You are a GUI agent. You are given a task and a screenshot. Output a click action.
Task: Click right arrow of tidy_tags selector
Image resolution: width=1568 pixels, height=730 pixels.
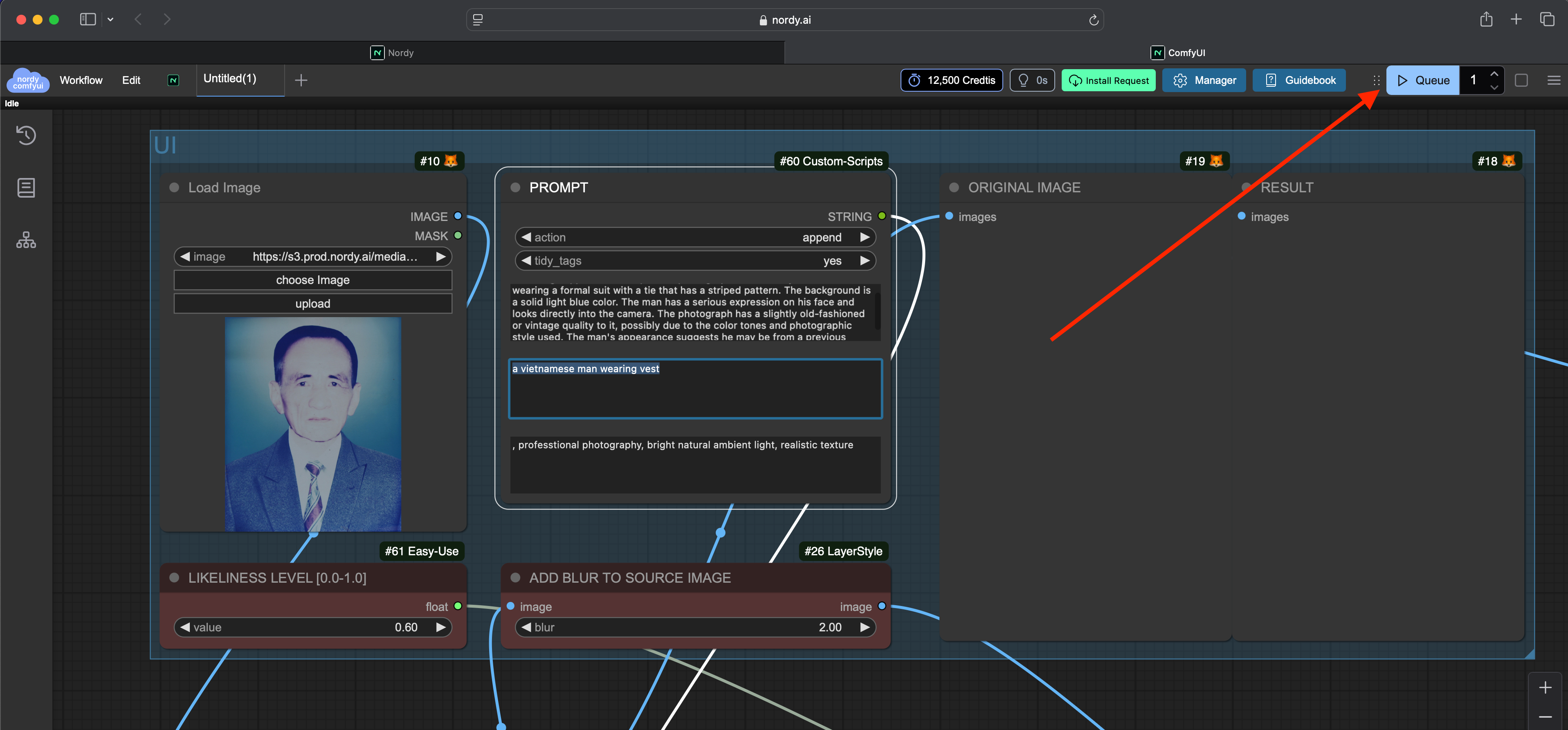pos(864,261)
